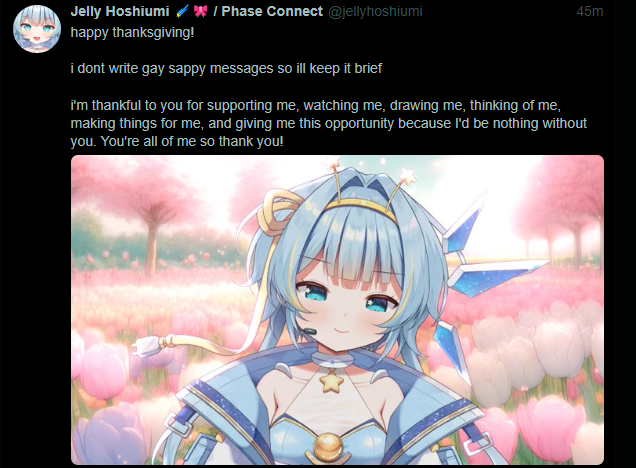Click the gold star pendant in image
Image resolution: width=636 pixels, height=468 pixels.
(x=332, y=382)
